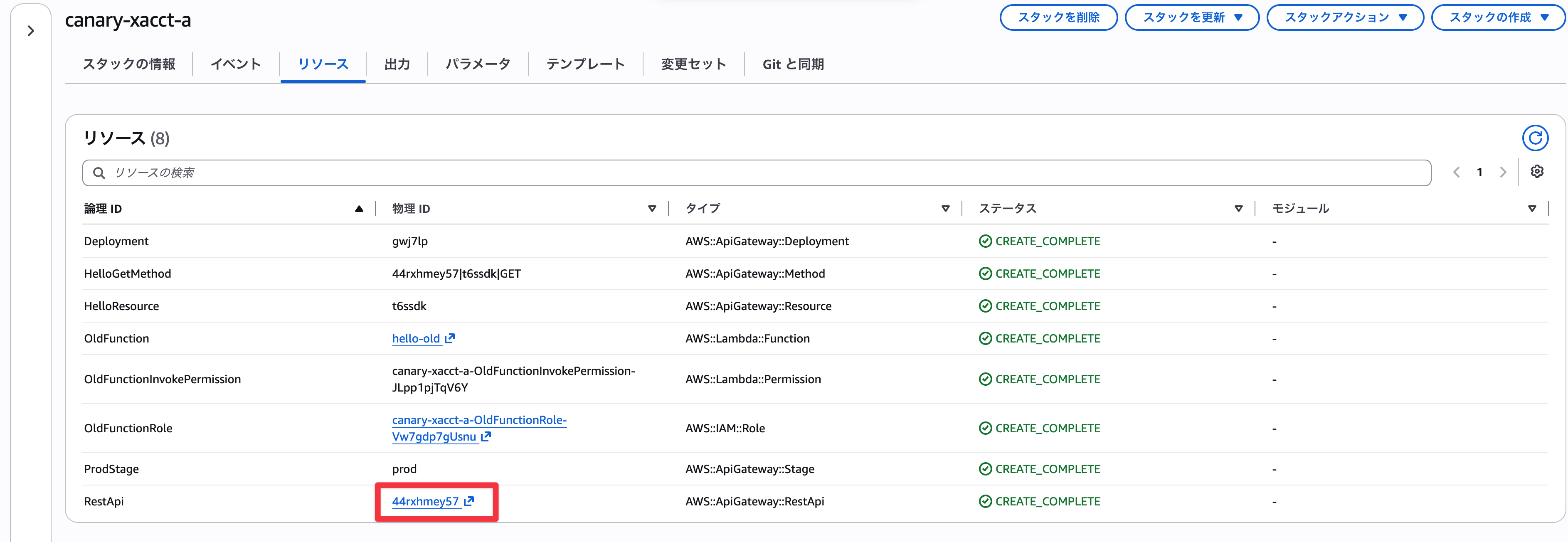The height and width of the screenshot is (542, 1568).
Task: Open スタックアクション dropdown menu
Action: point(1345,17)
